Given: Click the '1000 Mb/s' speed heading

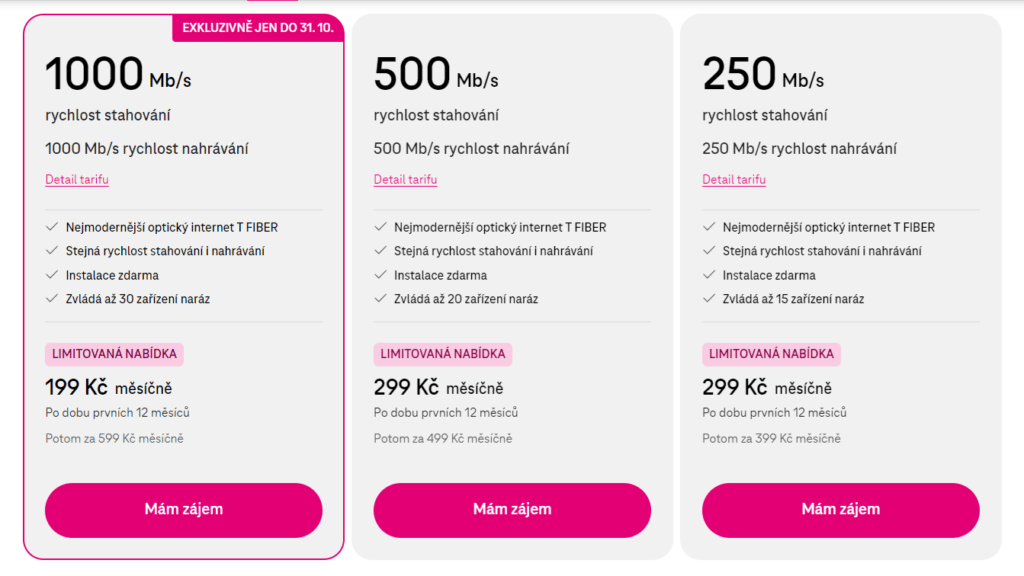Looking at the screenshot, I should [x=116, y=75].
